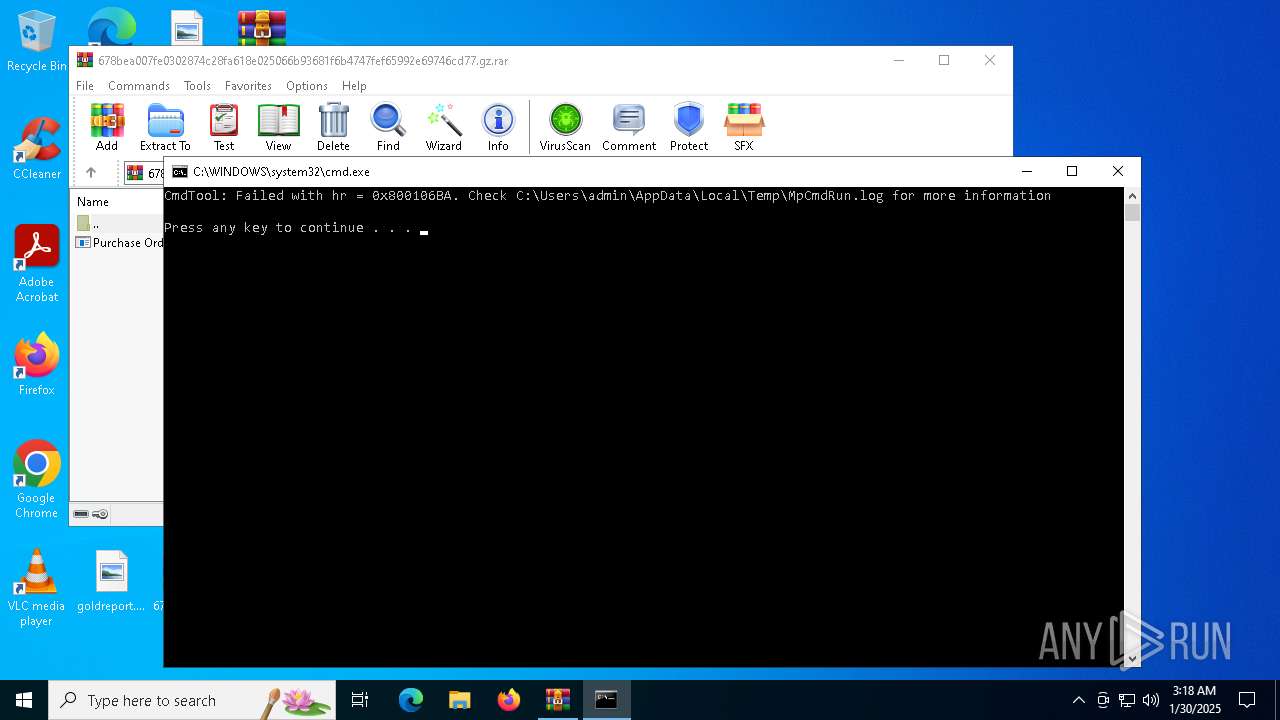Select Extract To in WinRAR toolbar
This screenshot has height=720, width=1280.
[165, 127]
